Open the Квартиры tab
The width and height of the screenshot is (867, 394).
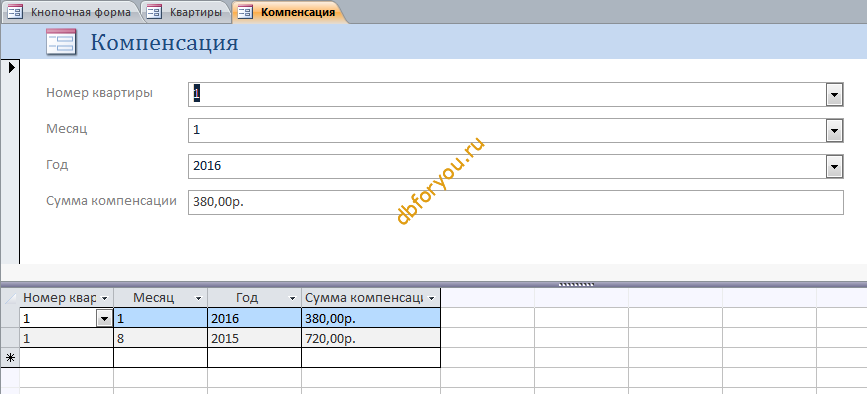point(187,12)
